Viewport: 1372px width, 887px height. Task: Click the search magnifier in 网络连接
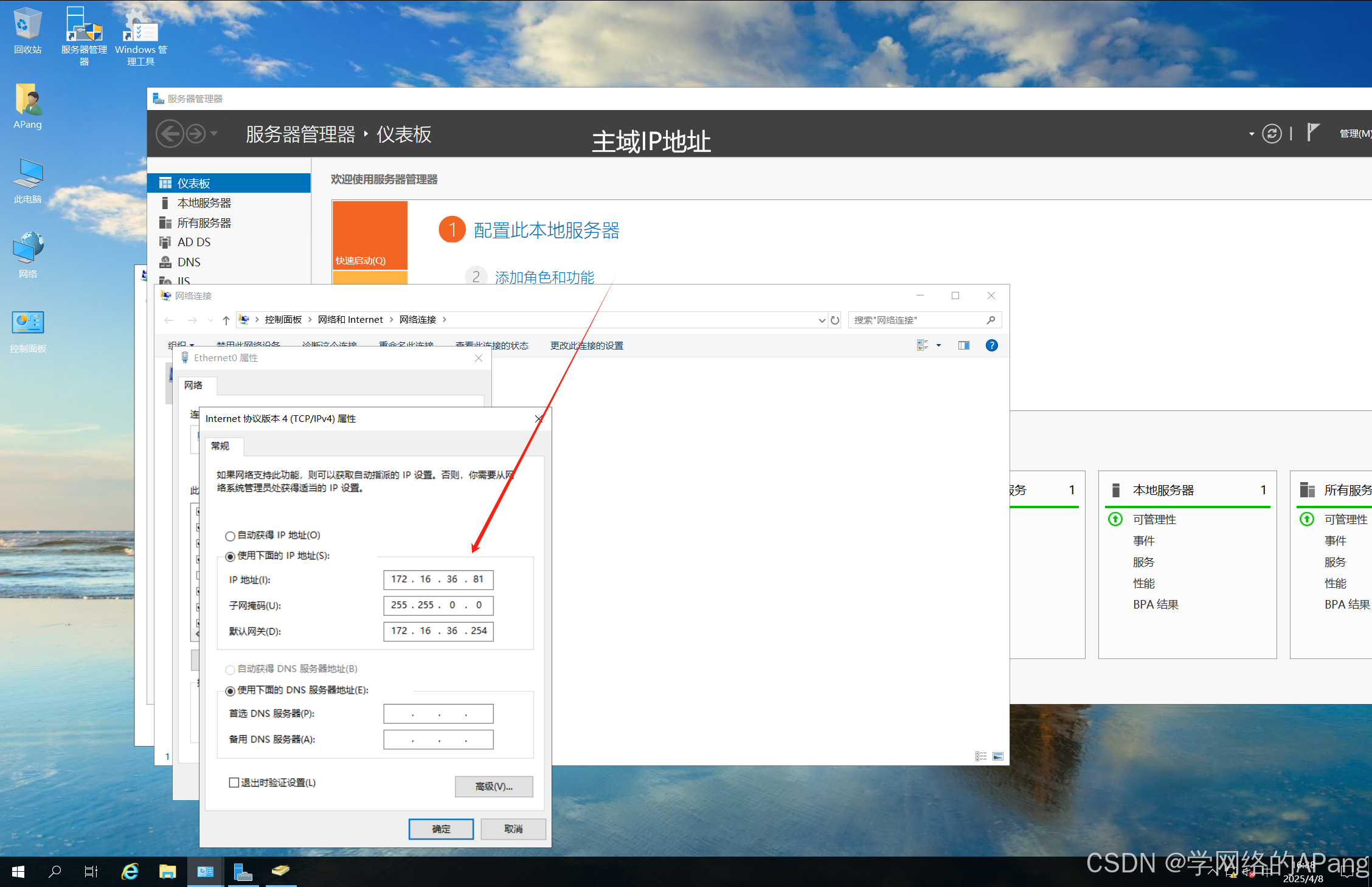[x=991, y=320]
